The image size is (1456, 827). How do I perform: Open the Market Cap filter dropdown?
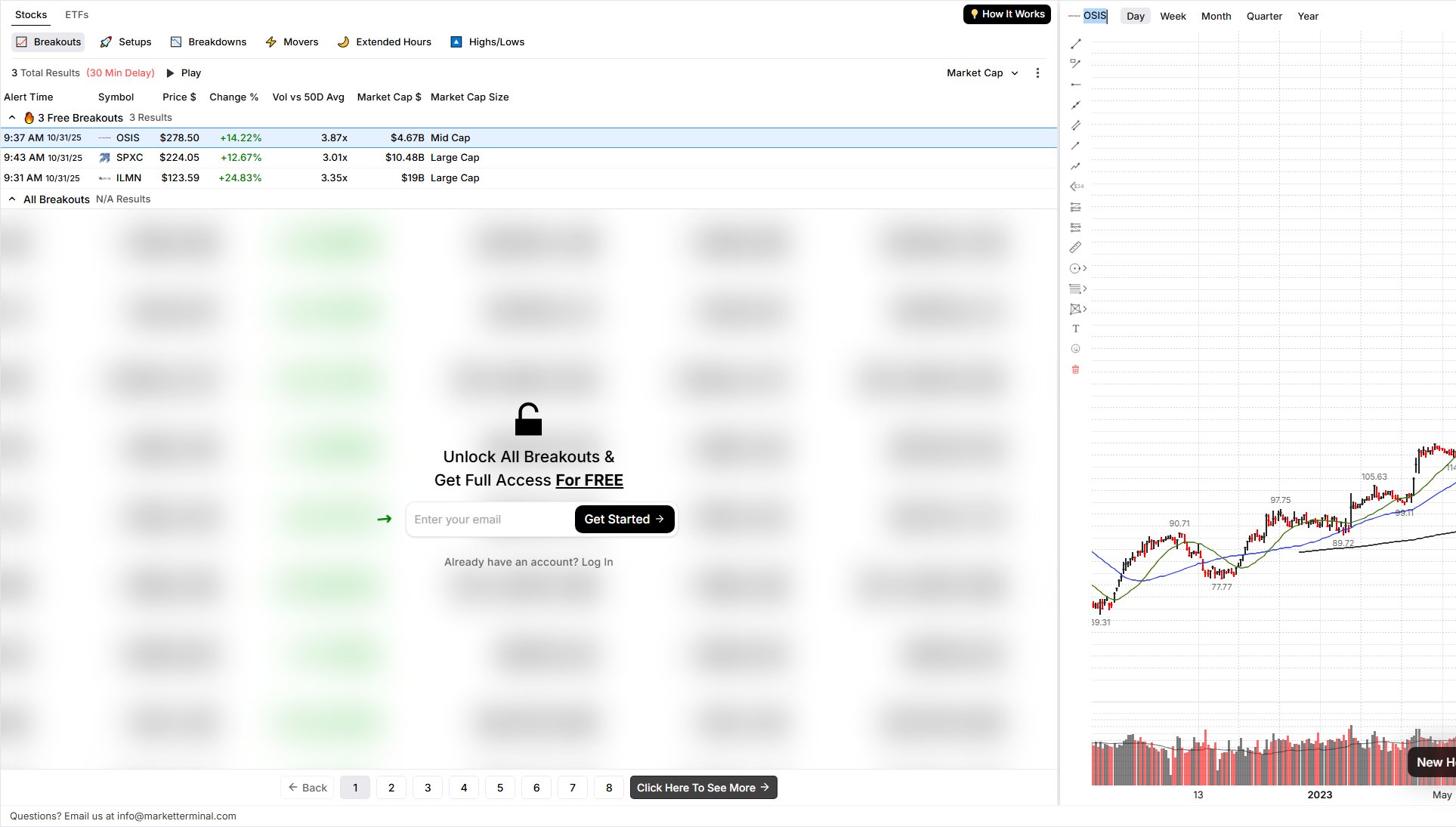(x=981, y=73)
